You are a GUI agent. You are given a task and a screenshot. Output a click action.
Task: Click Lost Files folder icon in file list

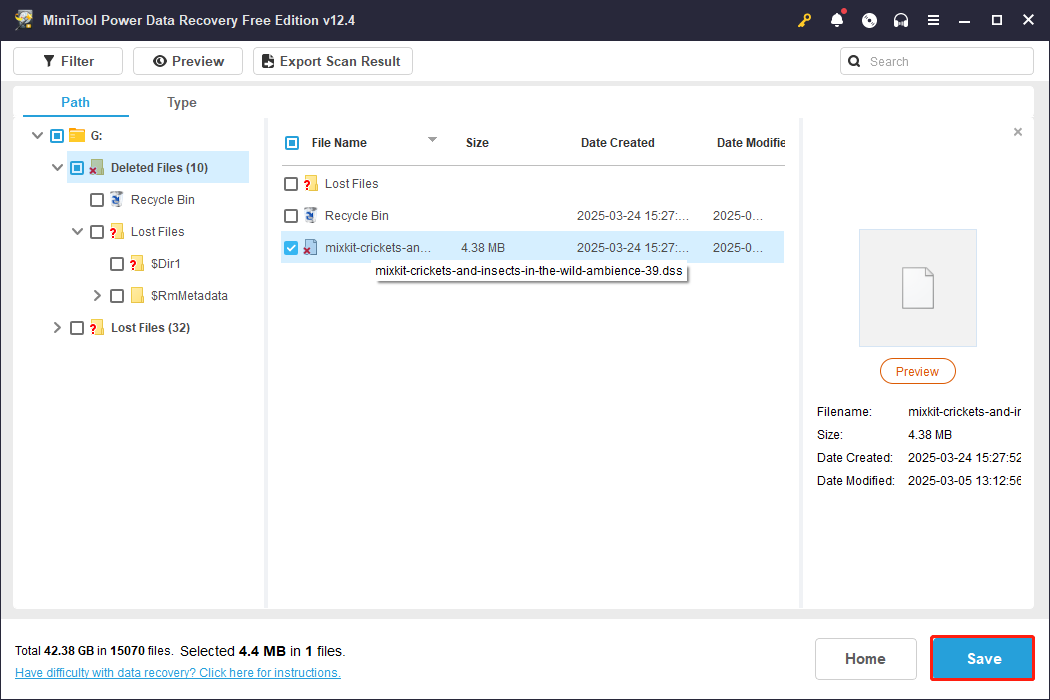310,184
